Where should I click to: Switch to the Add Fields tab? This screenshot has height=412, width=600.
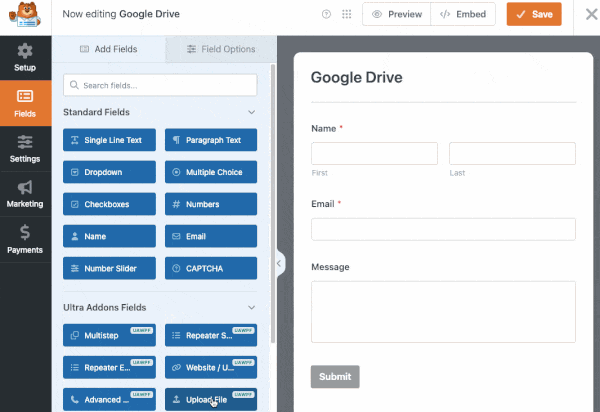108,49
